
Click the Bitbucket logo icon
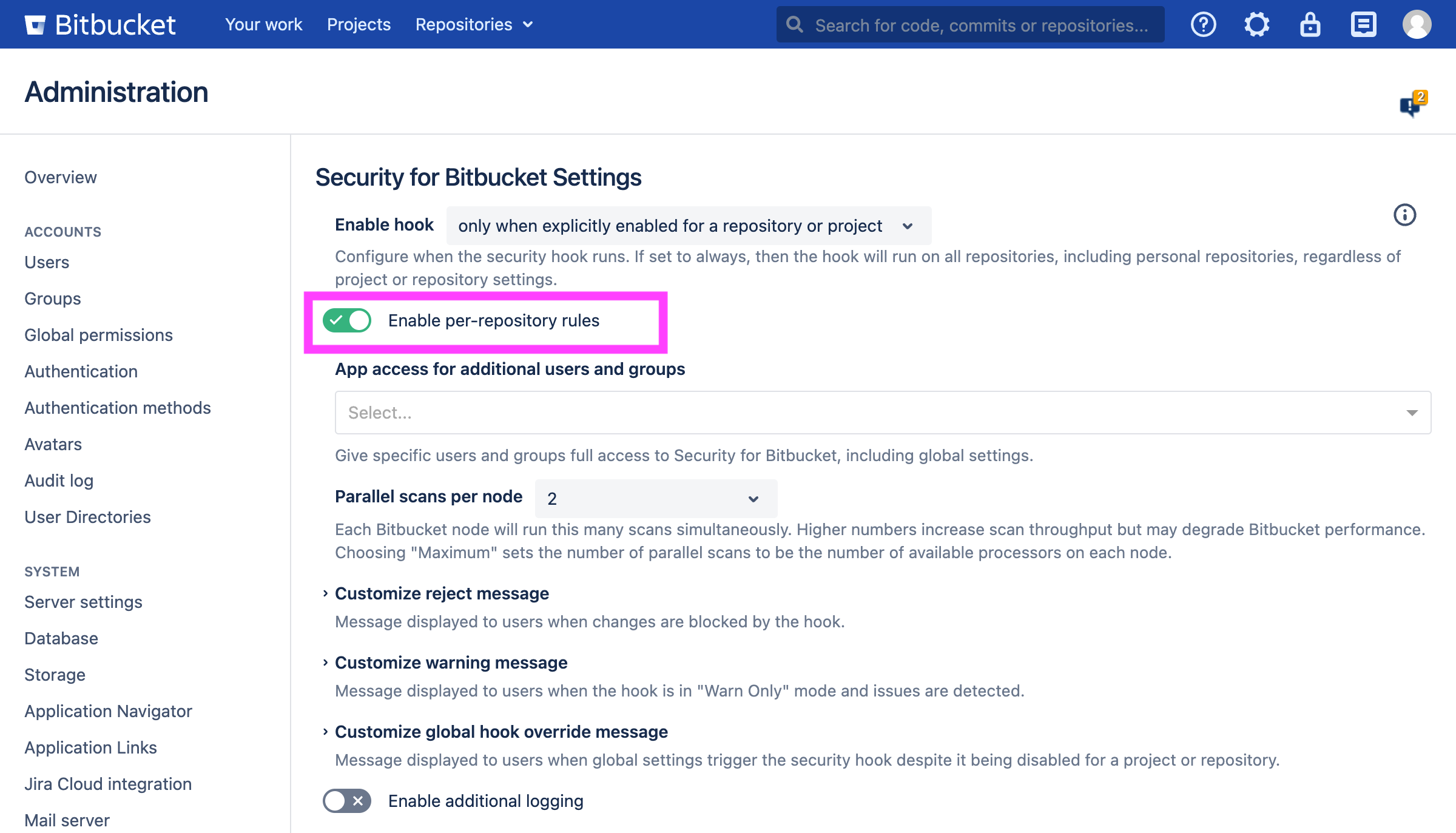coord(35,25)
